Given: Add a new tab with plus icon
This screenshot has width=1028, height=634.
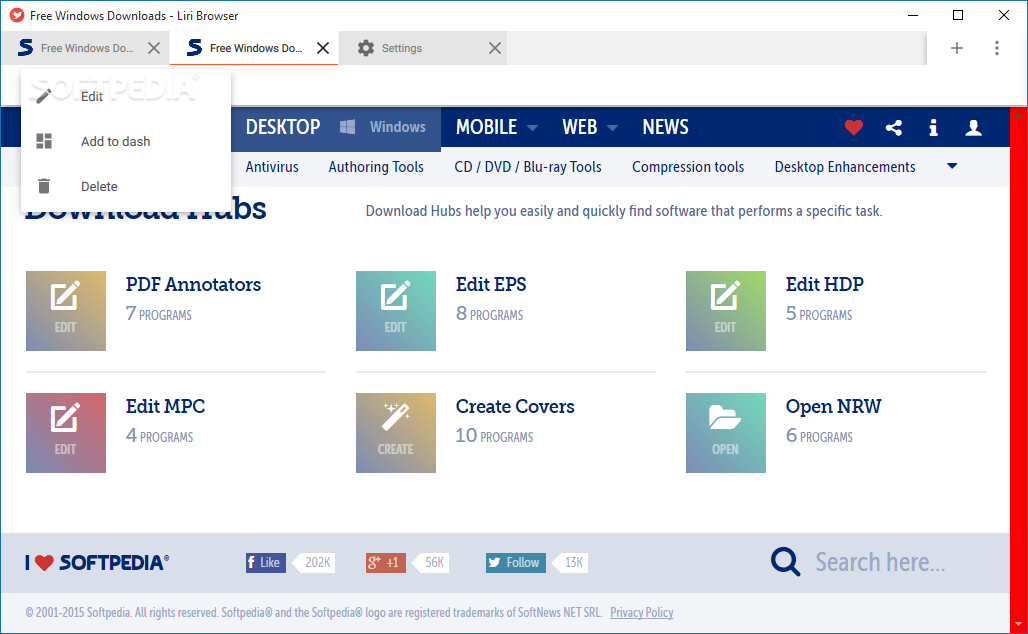Looking at the screenshot, I should [957, 48].
